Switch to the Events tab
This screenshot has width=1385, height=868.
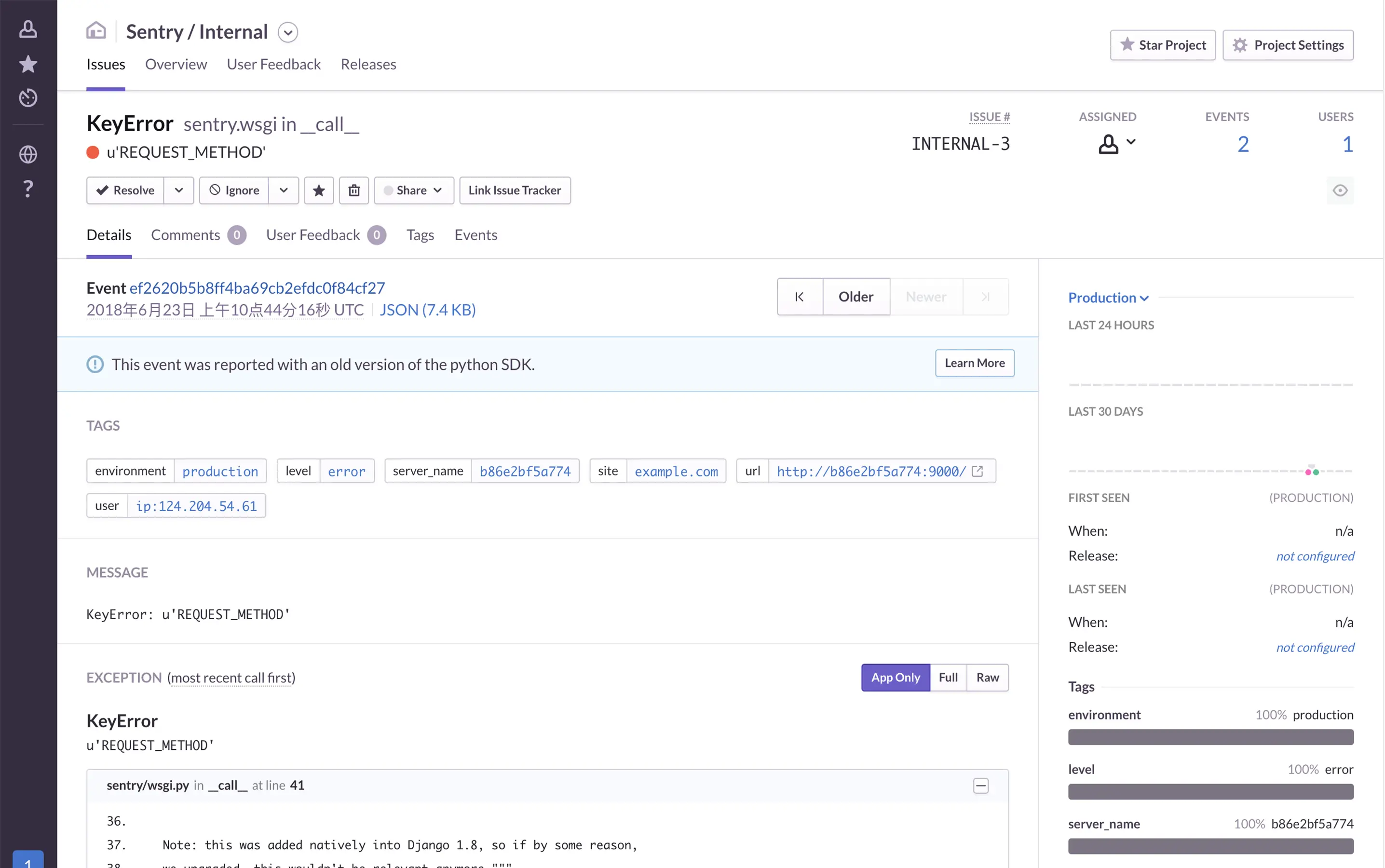[x=475, y=235]
